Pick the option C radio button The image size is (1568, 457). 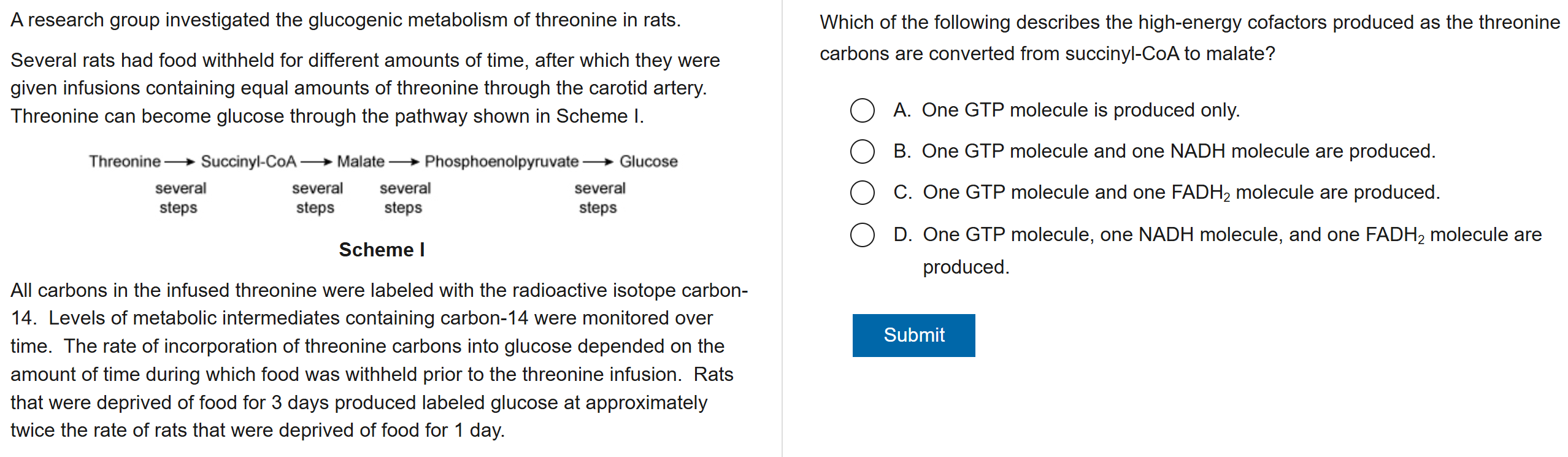click(862, 193)
